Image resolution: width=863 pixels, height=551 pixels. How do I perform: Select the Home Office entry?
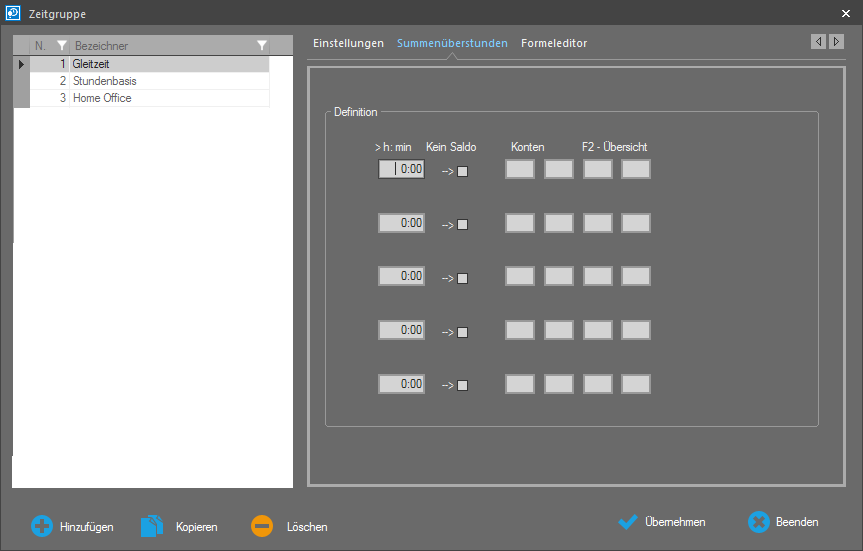pos(102,98)
